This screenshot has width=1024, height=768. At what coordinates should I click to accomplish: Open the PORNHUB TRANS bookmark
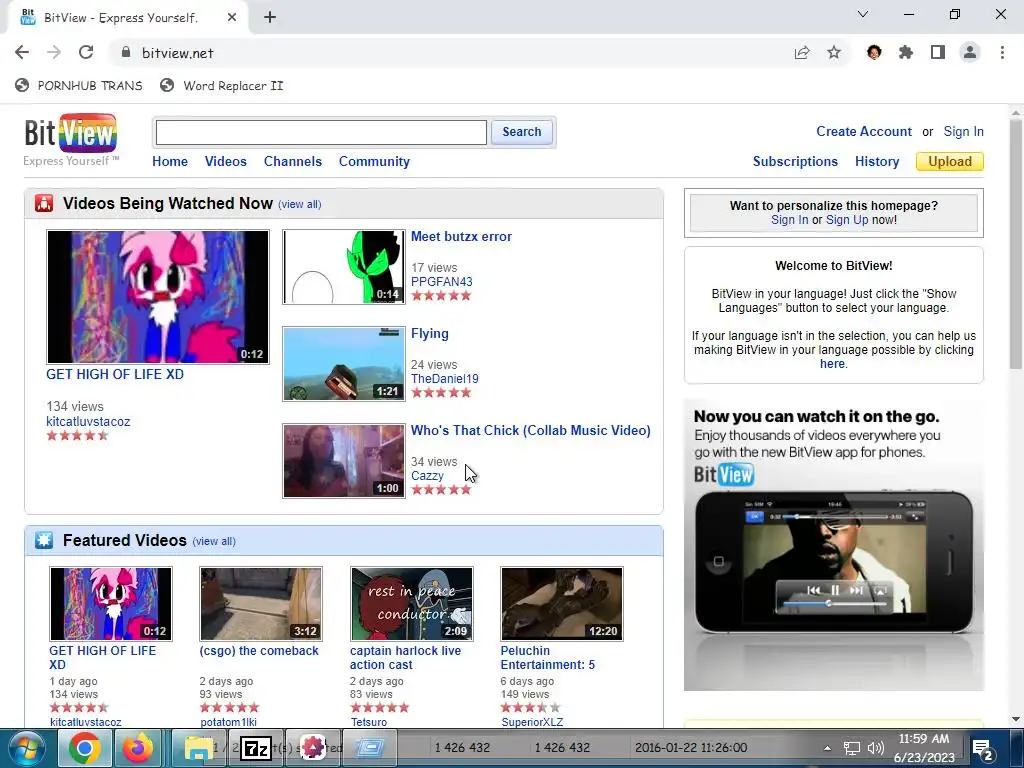(79, 86)
